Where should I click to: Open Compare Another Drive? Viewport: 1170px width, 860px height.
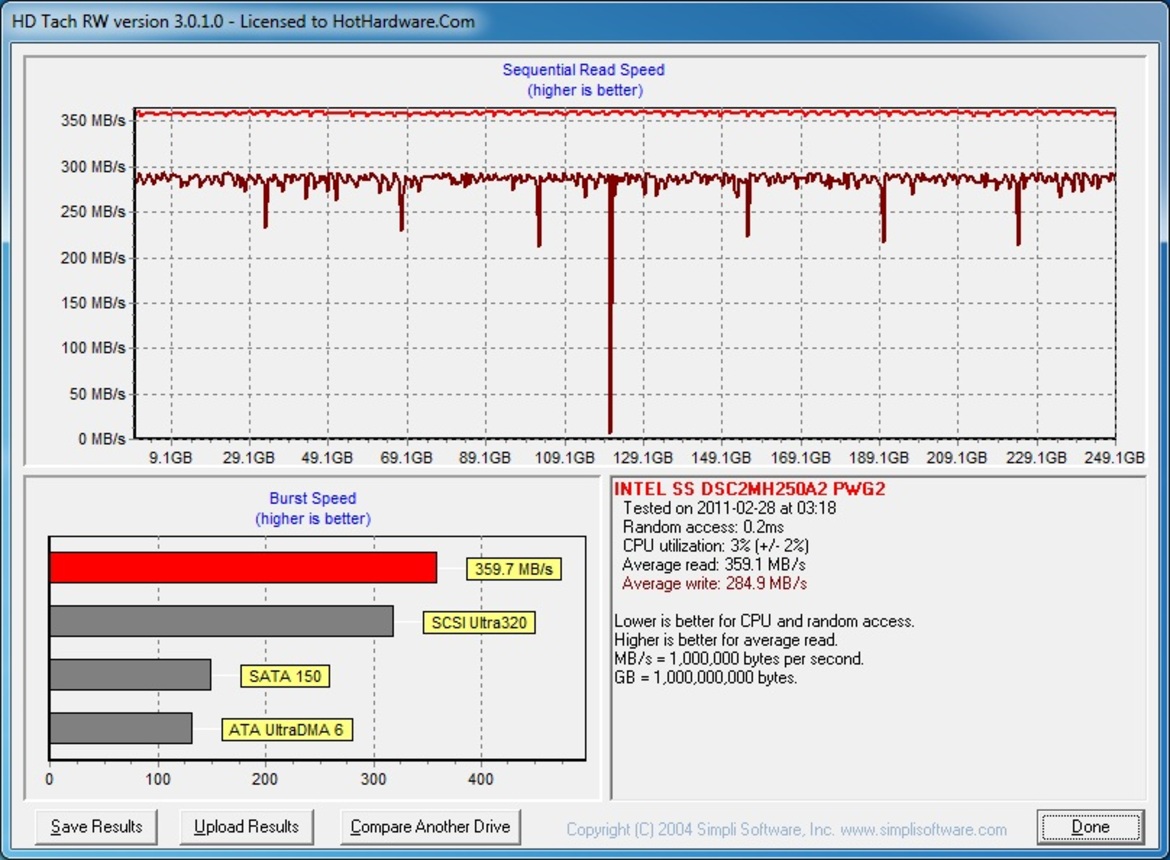pyautogui.click(x=430, y=826)
